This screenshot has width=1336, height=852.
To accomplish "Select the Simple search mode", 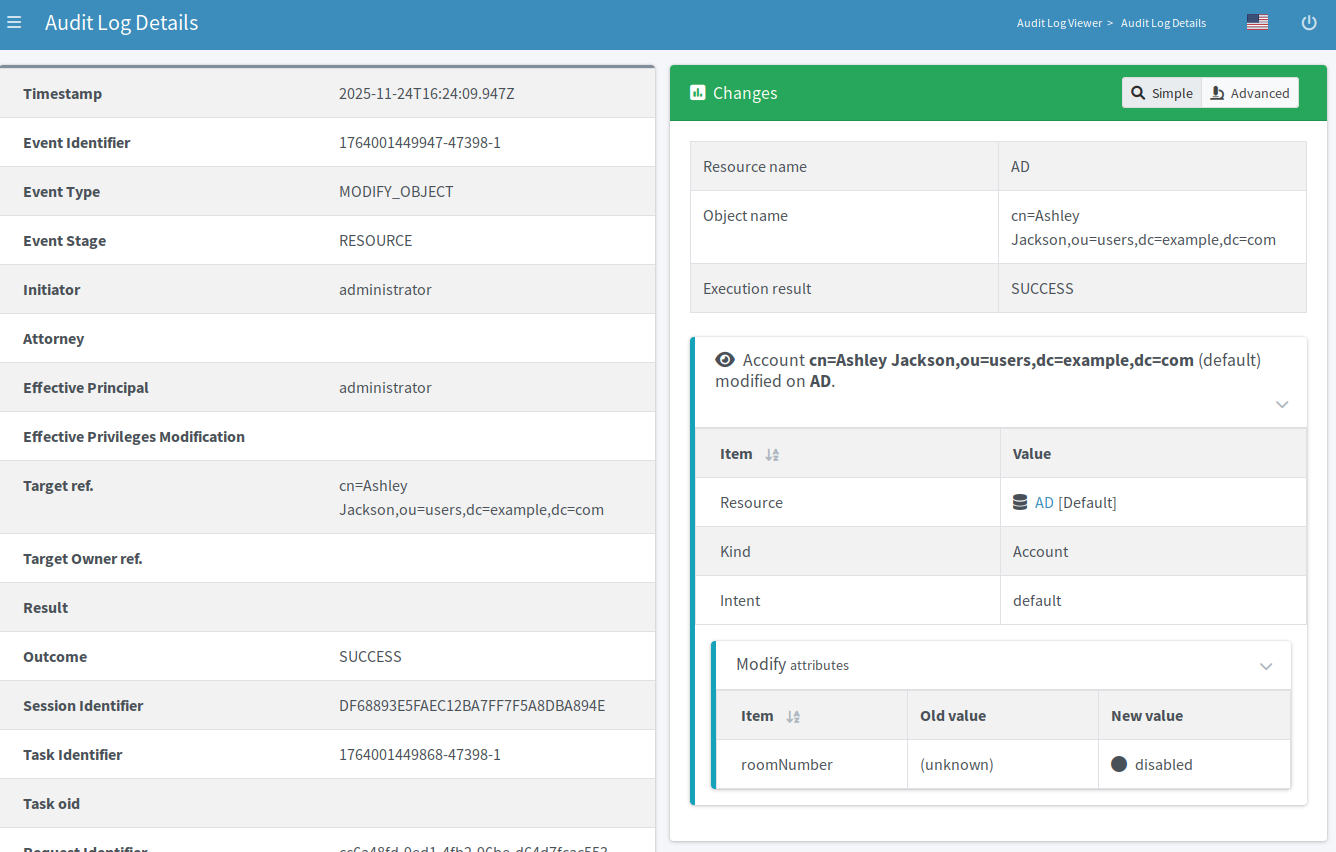I will pos(1161,92).
